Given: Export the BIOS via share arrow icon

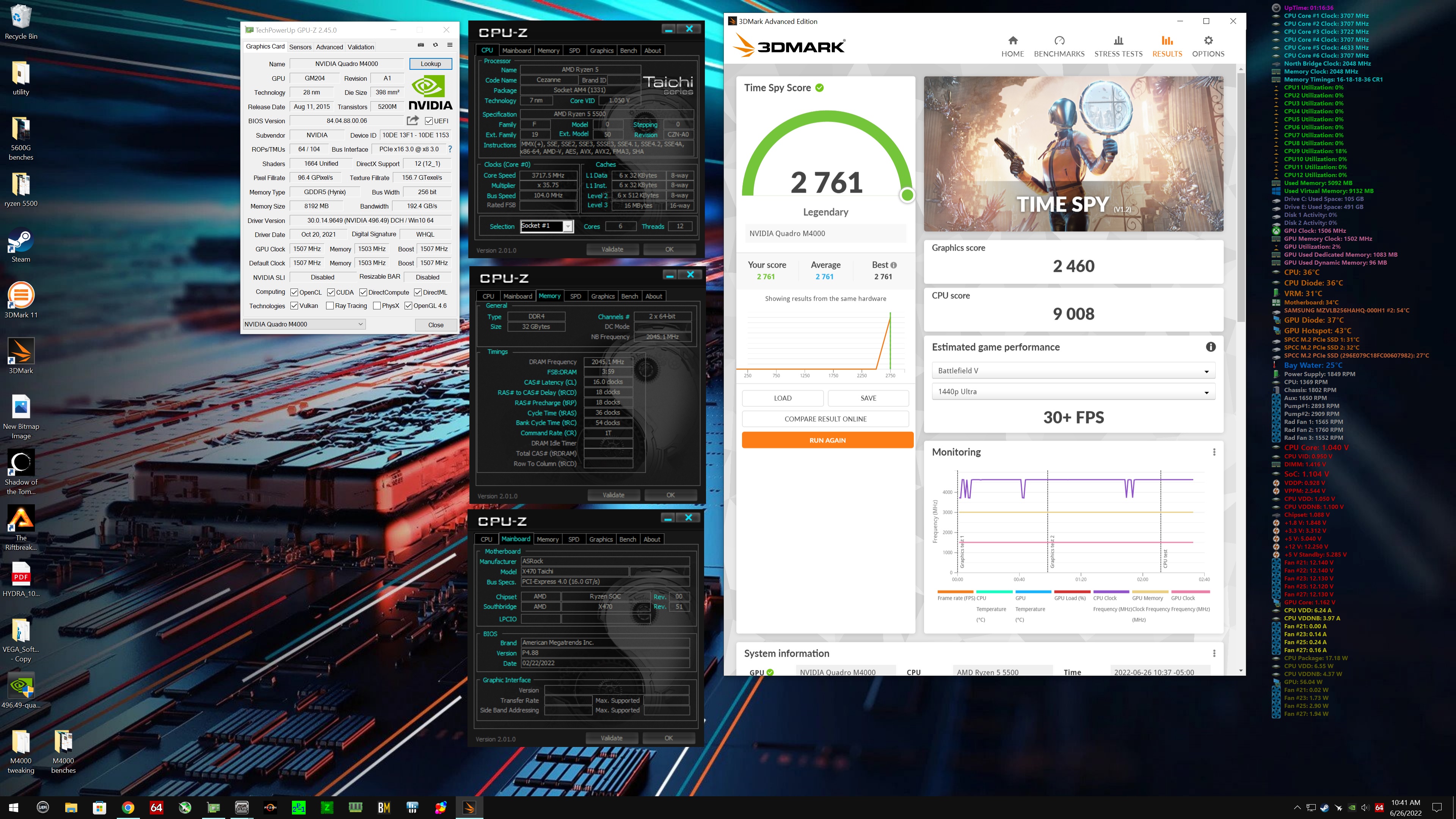Looking at the screenshot, I should click(x=413, y=121).
